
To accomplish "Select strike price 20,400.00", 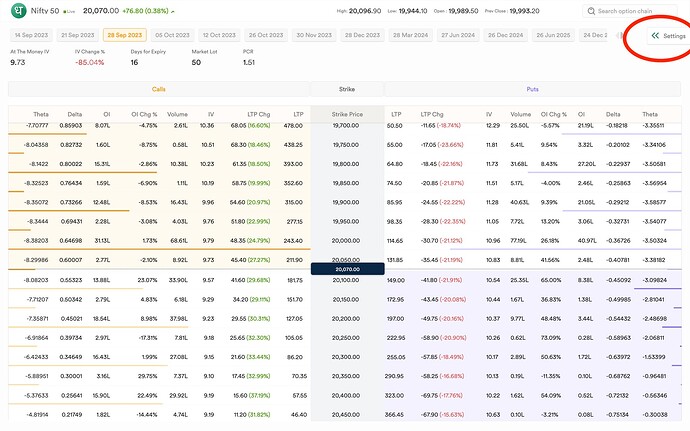I will [x=346, y=395].
